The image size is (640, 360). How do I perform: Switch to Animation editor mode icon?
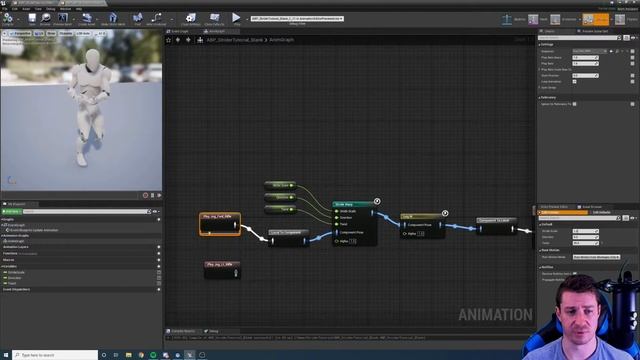[x=555, y=19]
